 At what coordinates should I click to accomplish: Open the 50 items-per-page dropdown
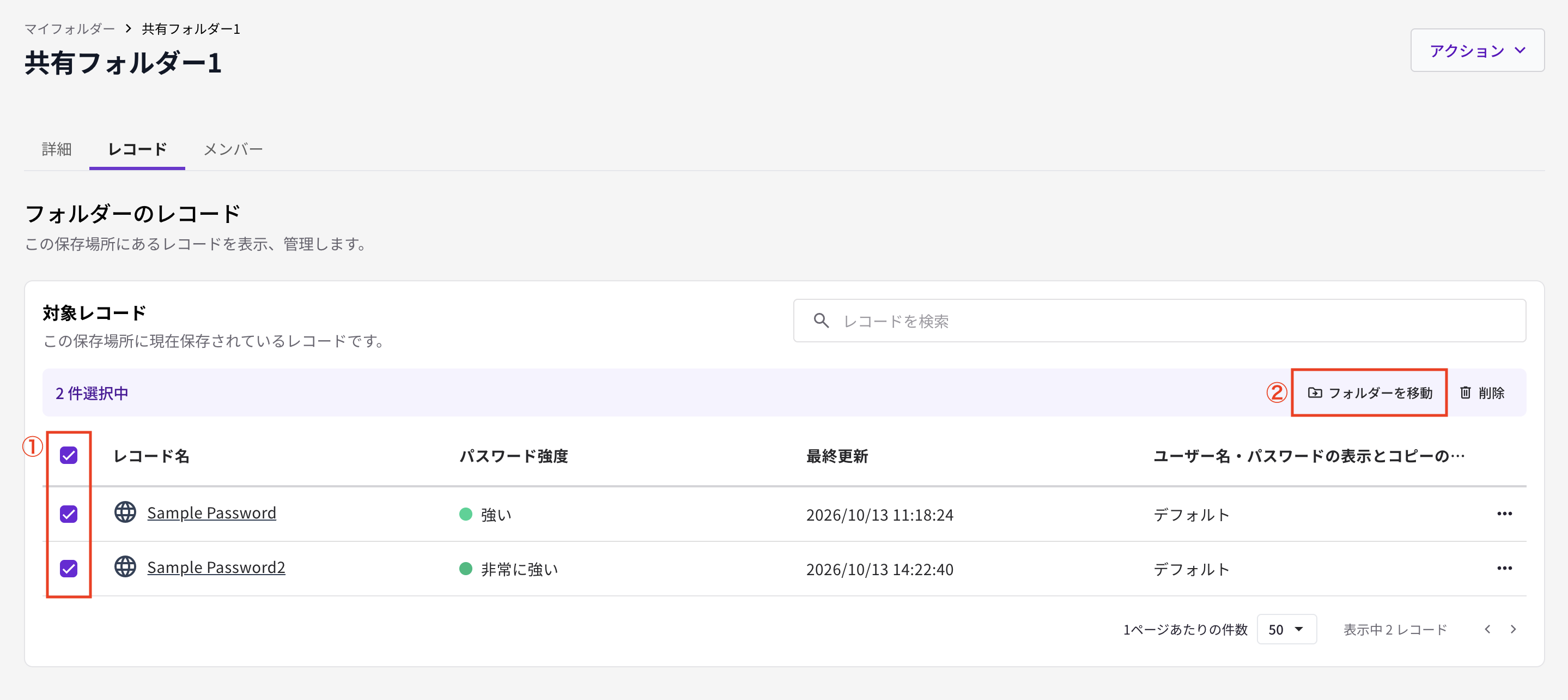click(1286, 629)
